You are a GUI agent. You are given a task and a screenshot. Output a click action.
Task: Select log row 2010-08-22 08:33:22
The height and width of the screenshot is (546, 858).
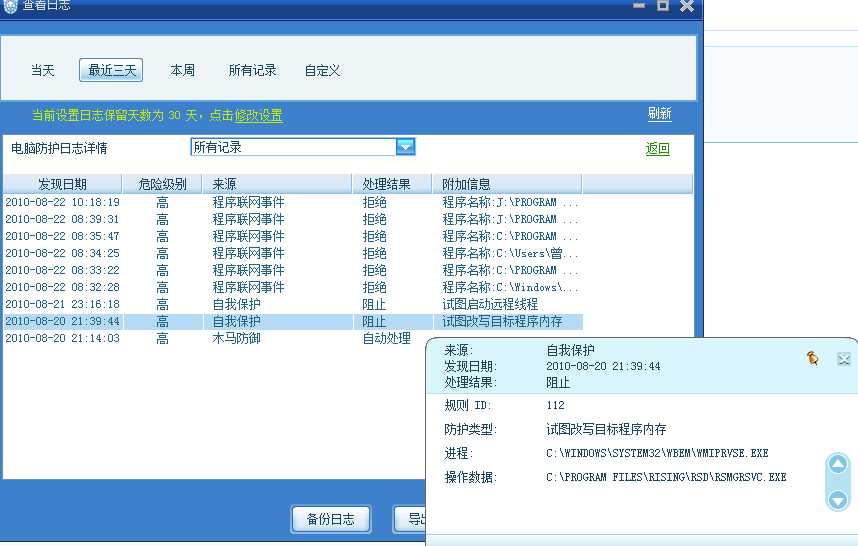[x=293, y=270]
